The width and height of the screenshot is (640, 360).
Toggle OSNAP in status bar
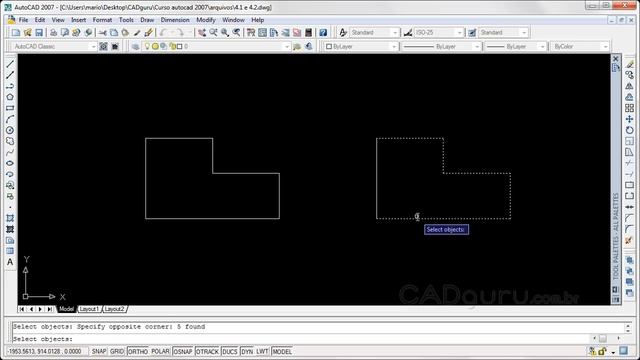tap(183, 351)
